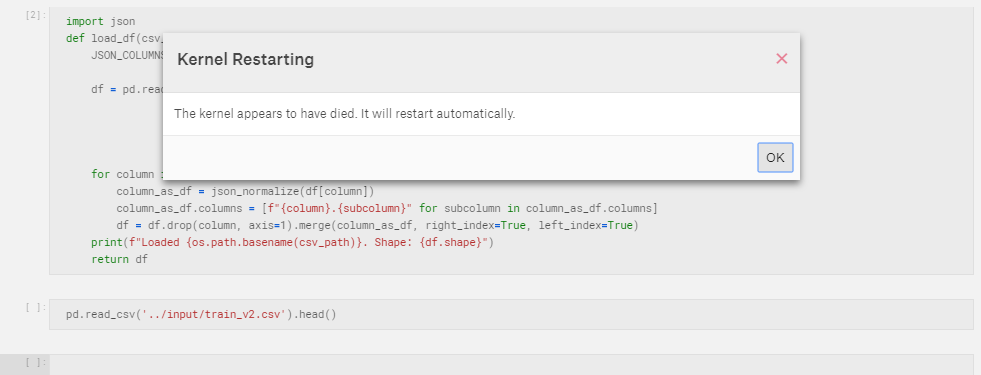Screen dimensions: 981x375
Task: Click the prompt of the last empty cell
Action: [35, 362]
